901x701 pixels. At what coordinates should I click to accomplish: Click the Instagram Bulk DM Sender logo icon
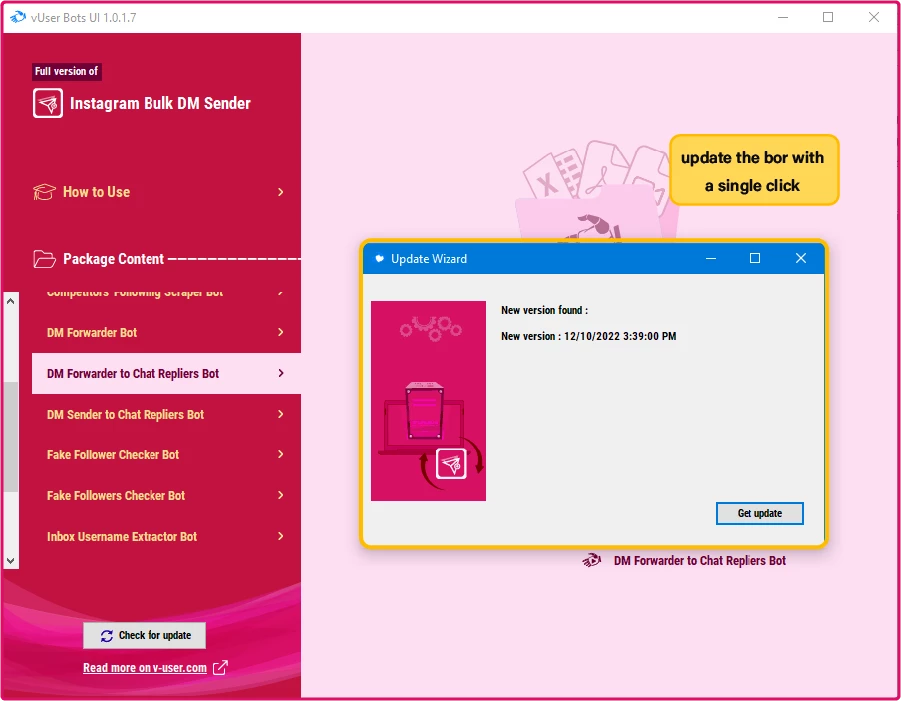(x=48, y=103)
